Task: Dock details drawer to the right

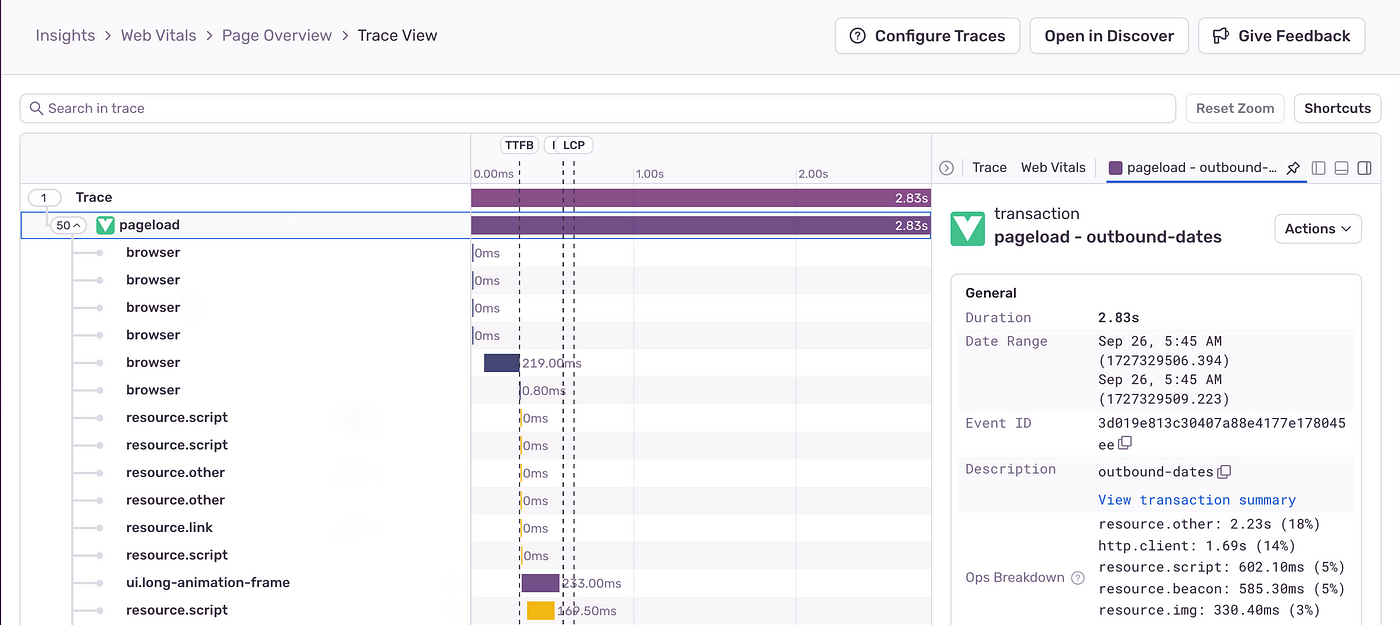Action: 1364,168
